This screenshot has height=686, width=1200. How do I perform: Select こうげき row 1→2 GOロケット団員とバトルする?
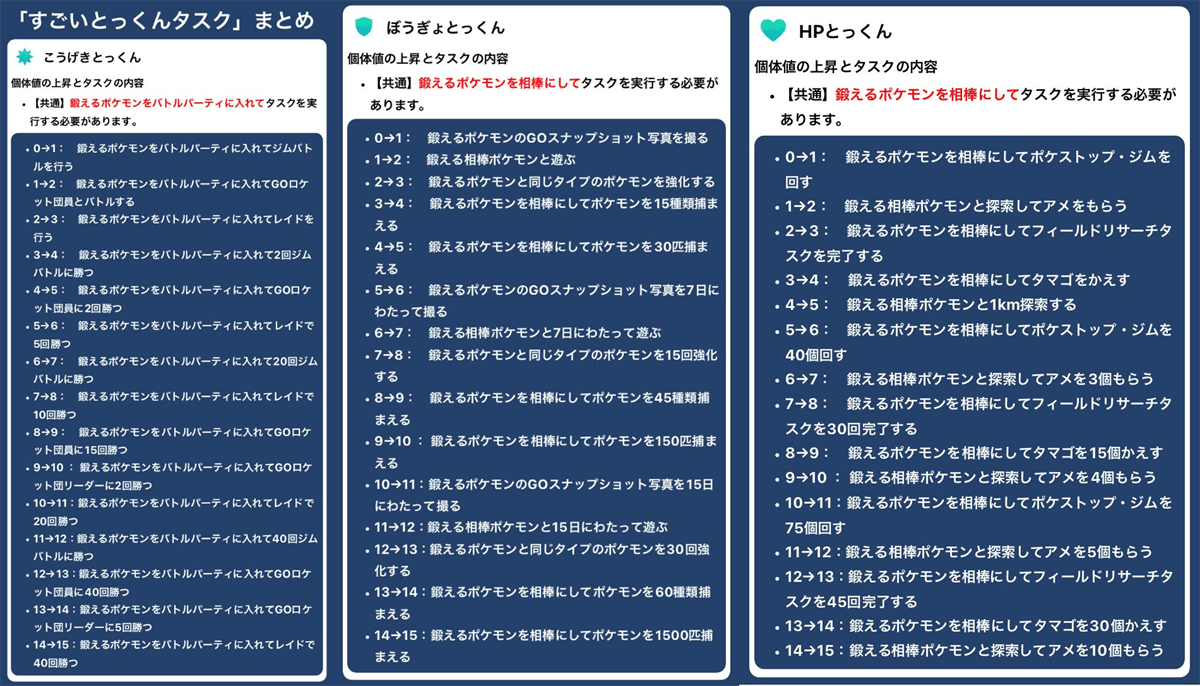pos(172,193)
